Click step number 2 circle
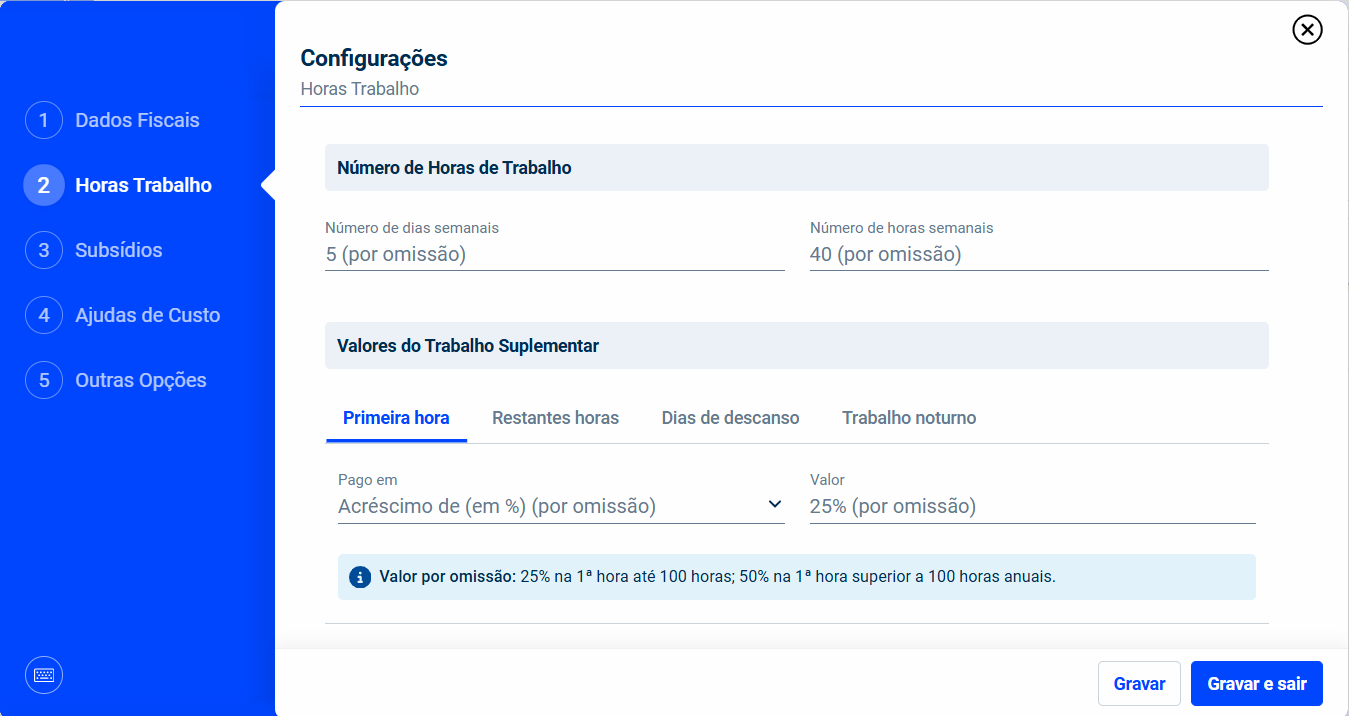 point(44,185)
